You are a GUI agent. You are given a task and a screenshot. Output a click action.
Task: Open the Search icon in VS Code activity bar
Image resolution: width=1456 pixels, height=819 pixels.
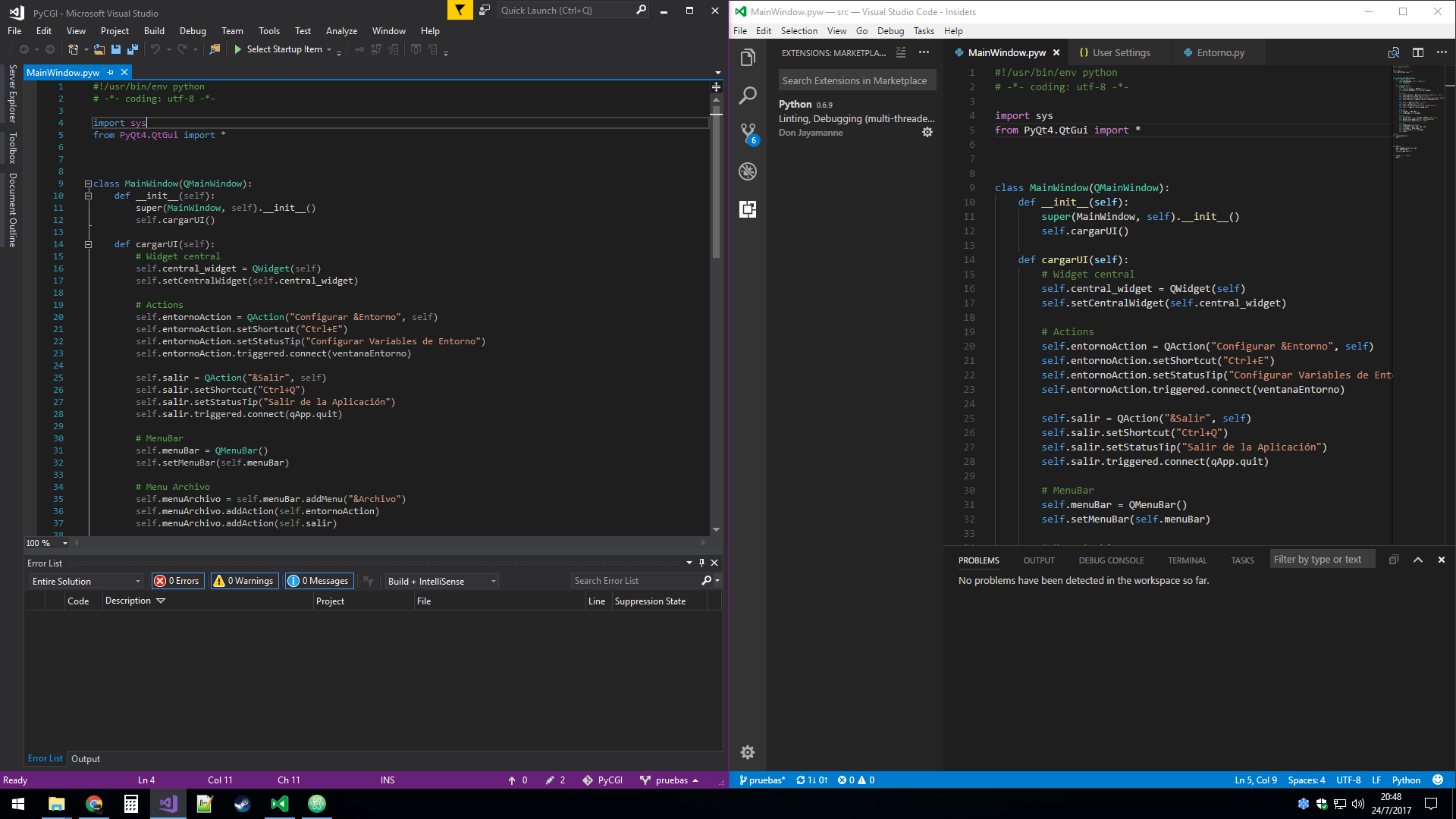click(748, 96)
